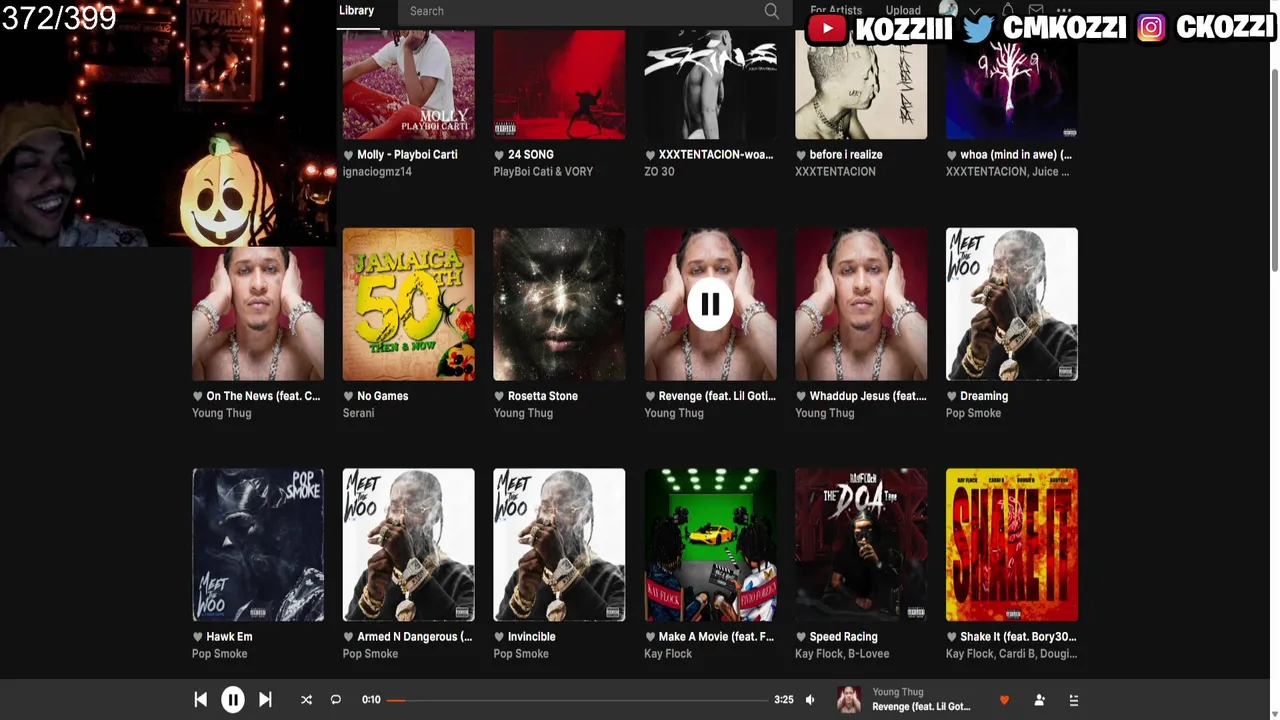Skip to the next track
Image resolution: width=1280 pixels, height=720 pixels.
[x=265, y=700]
